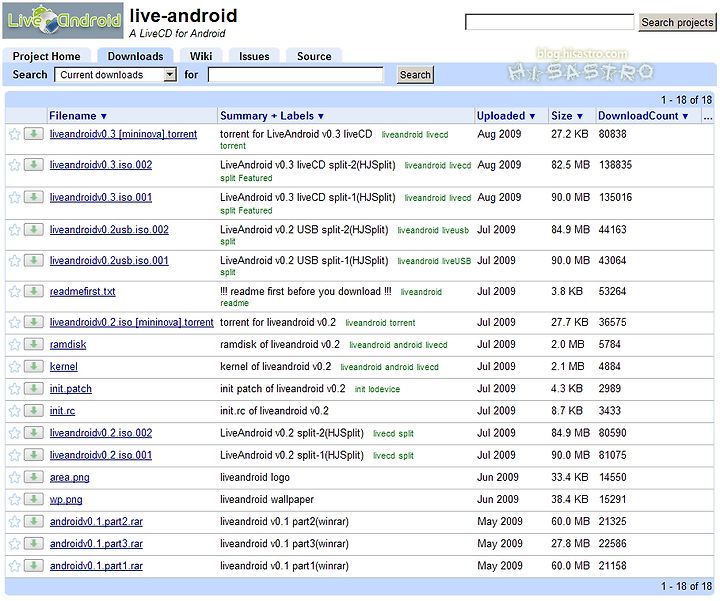
Task: Open the Issues tab
Action: [254, 56]
